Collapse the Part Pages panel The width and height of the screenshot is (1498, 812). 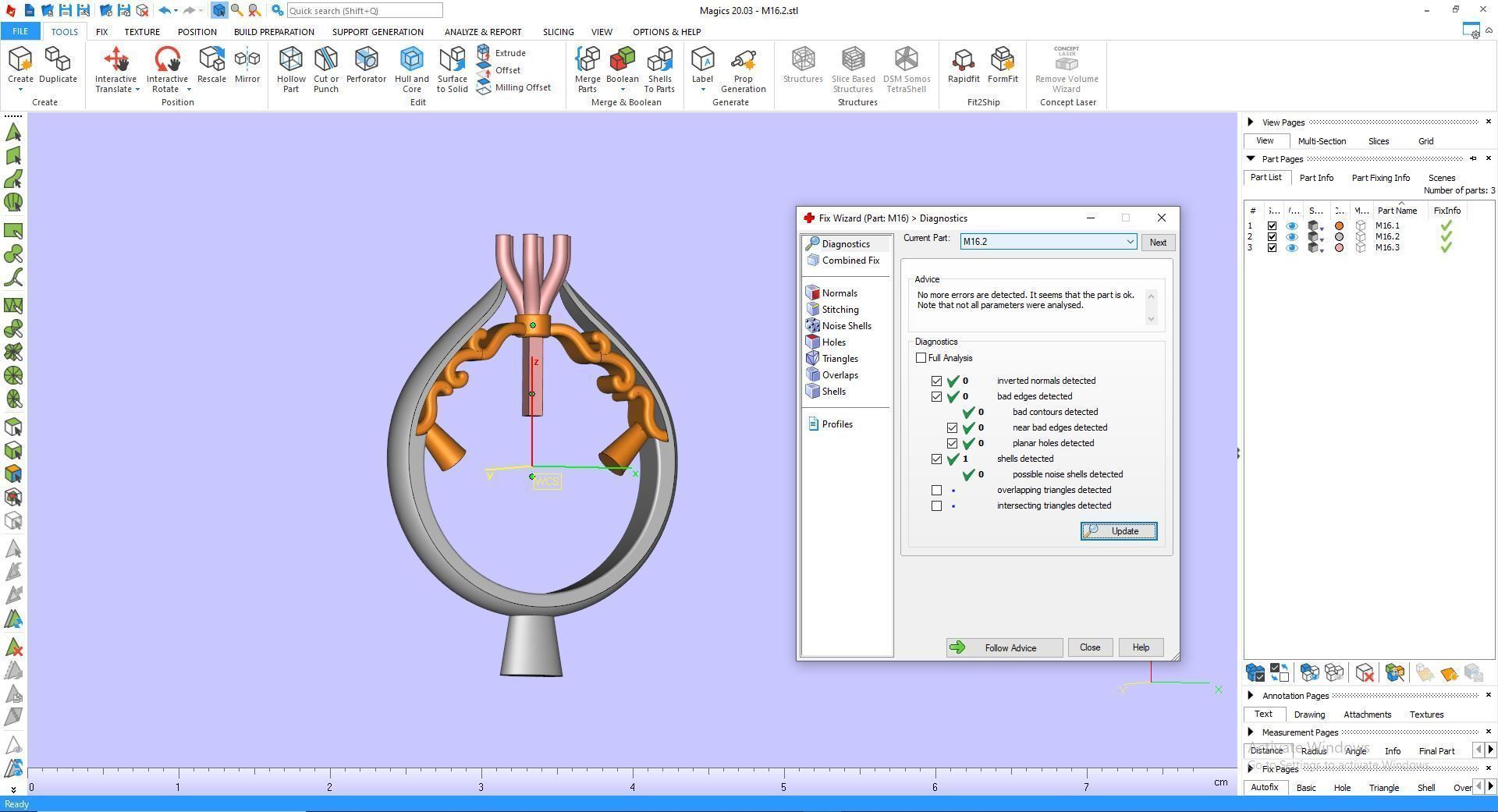(1251, 159)
